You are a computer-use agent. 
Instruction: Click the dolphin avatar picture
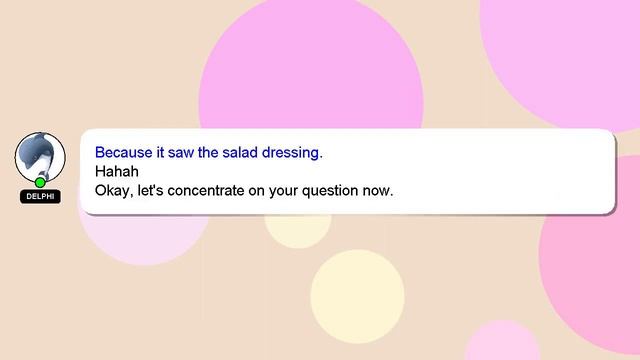click(x=40, y=157)
